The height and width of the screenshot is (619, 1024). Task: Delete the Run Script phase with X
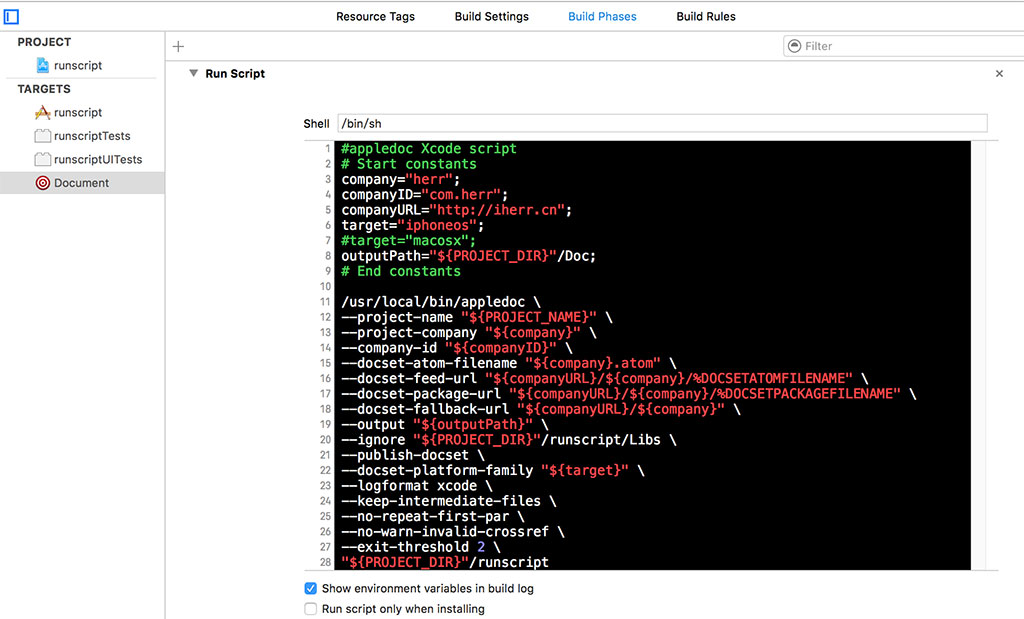999,74
